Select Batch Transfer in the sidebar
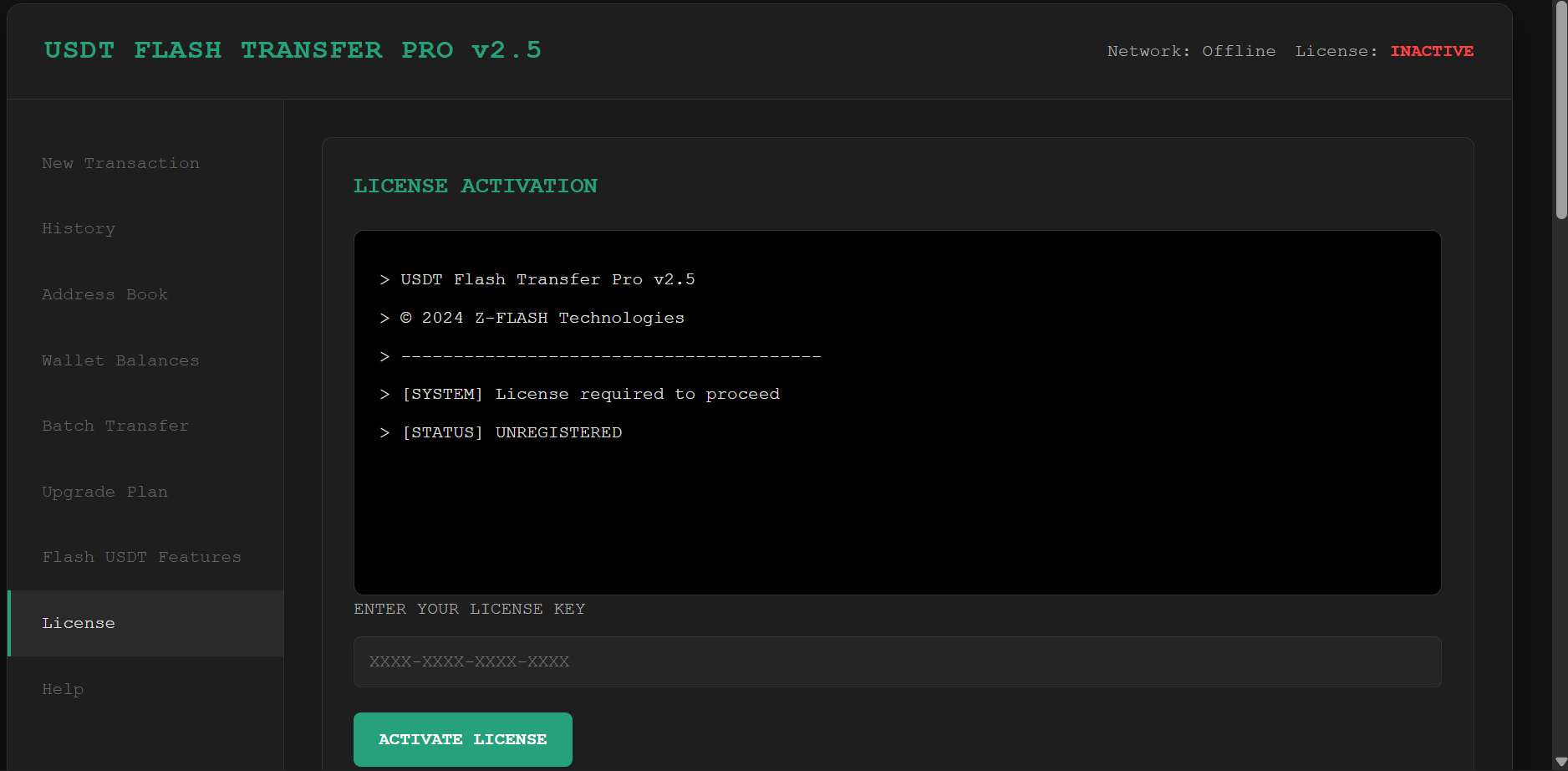 115,426
